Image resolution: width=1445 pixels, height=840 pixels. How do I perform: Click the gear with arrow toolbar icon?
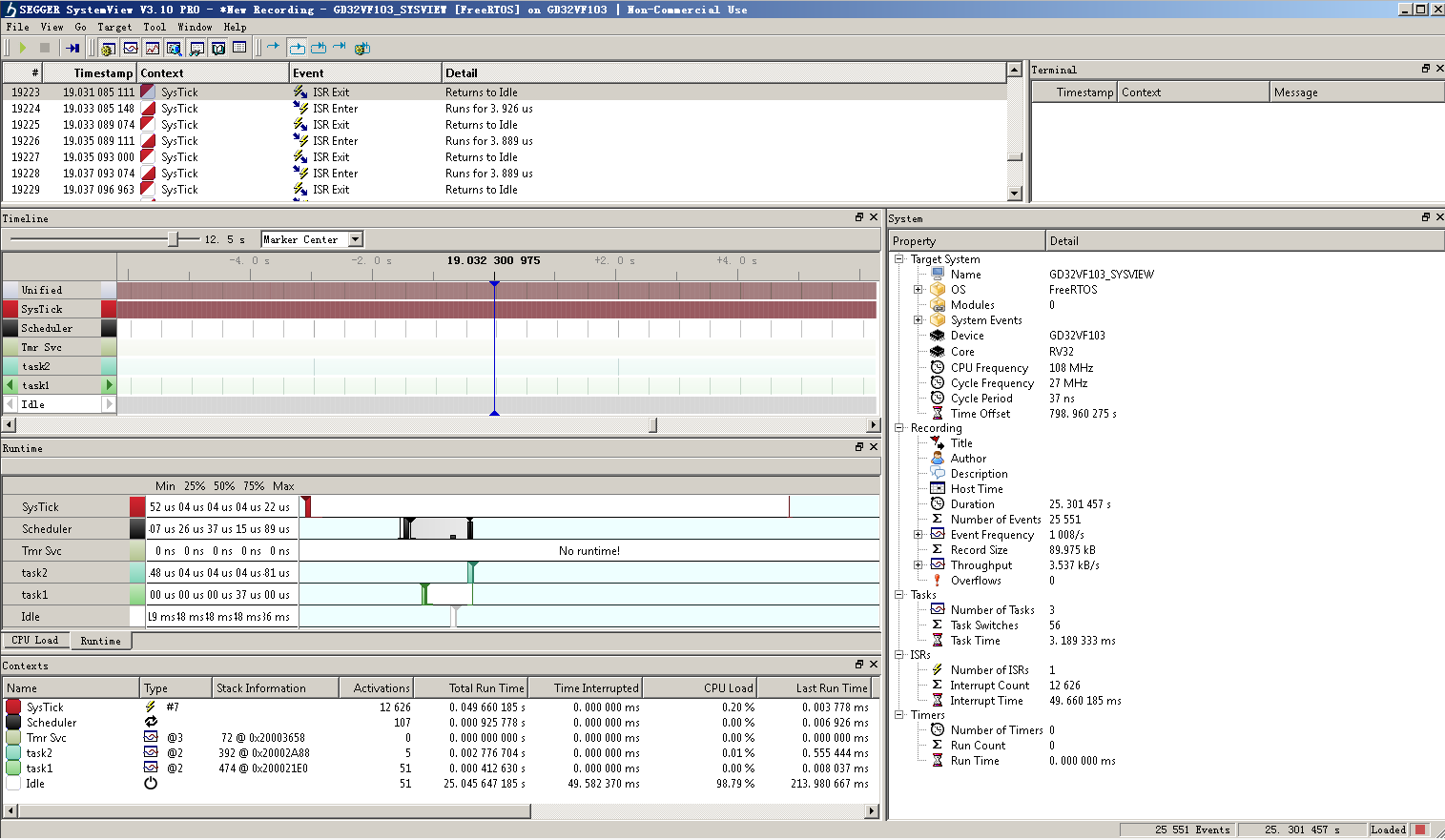(361, 48)
